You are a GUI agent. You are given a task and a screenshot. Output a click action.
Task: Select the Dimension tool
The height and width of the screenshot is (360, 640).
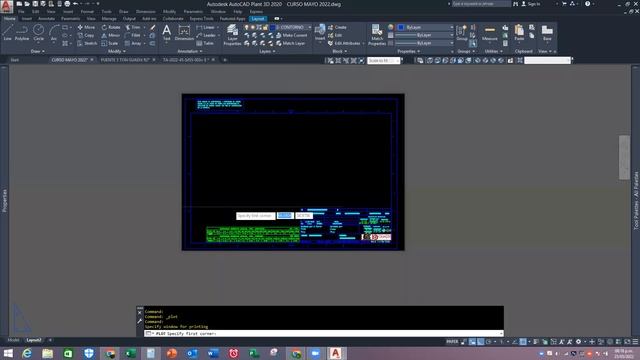(x=184, y=32)
